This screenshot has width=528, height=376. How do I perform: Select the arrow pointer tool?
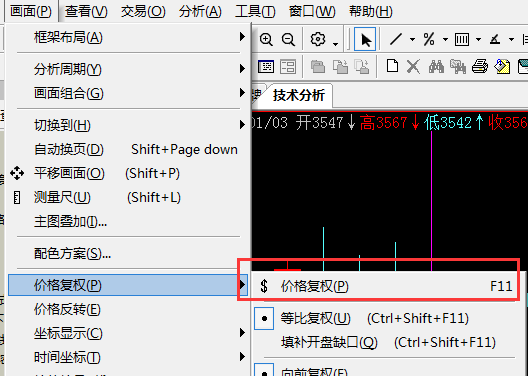coord(365,39)
